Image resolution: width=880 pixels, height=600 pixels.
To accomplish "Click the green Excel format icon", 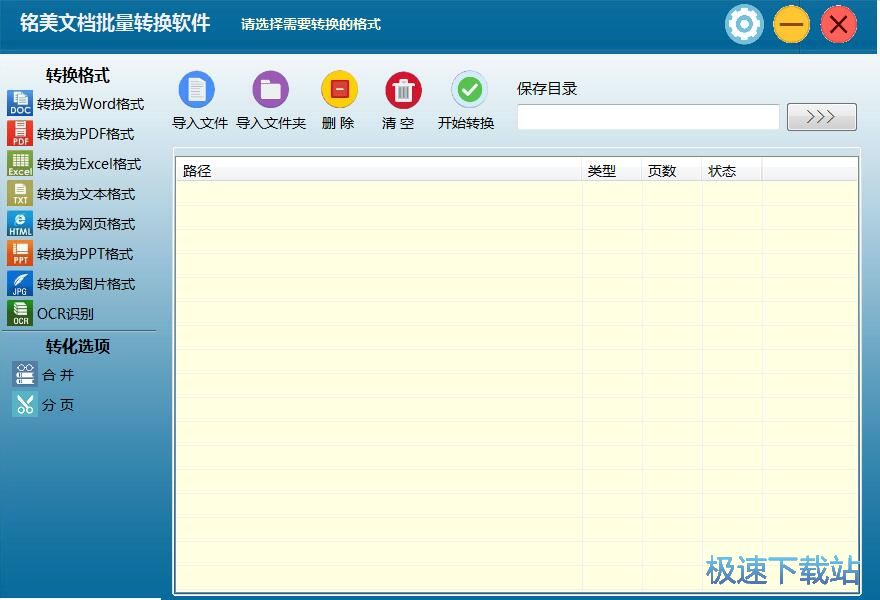I will tap(20, 163).
